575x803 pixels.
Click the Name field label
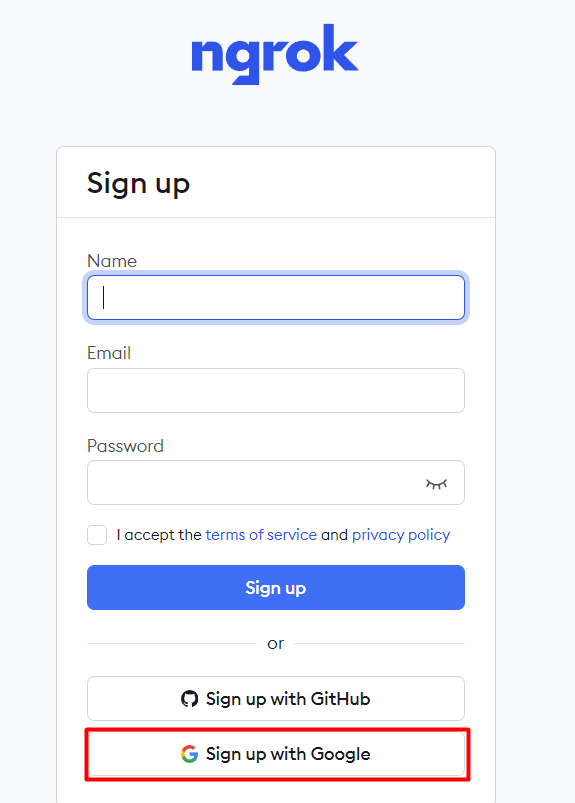point(112,261)
